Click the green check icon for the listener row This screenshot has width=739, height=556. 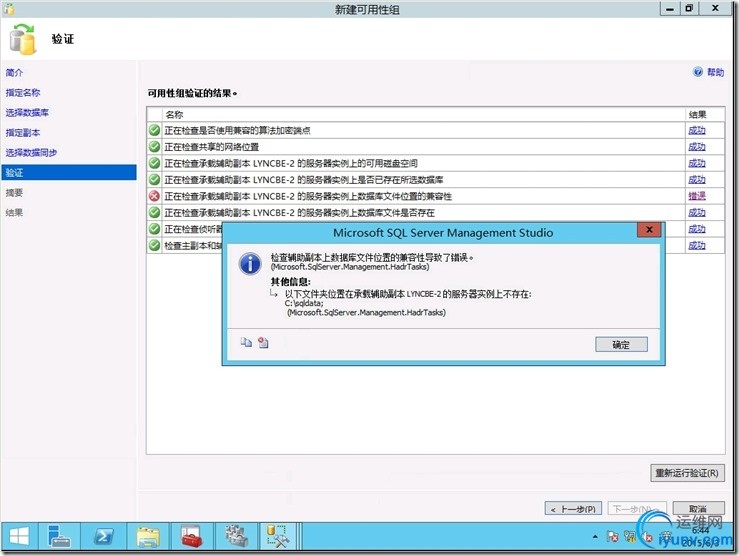154,229
